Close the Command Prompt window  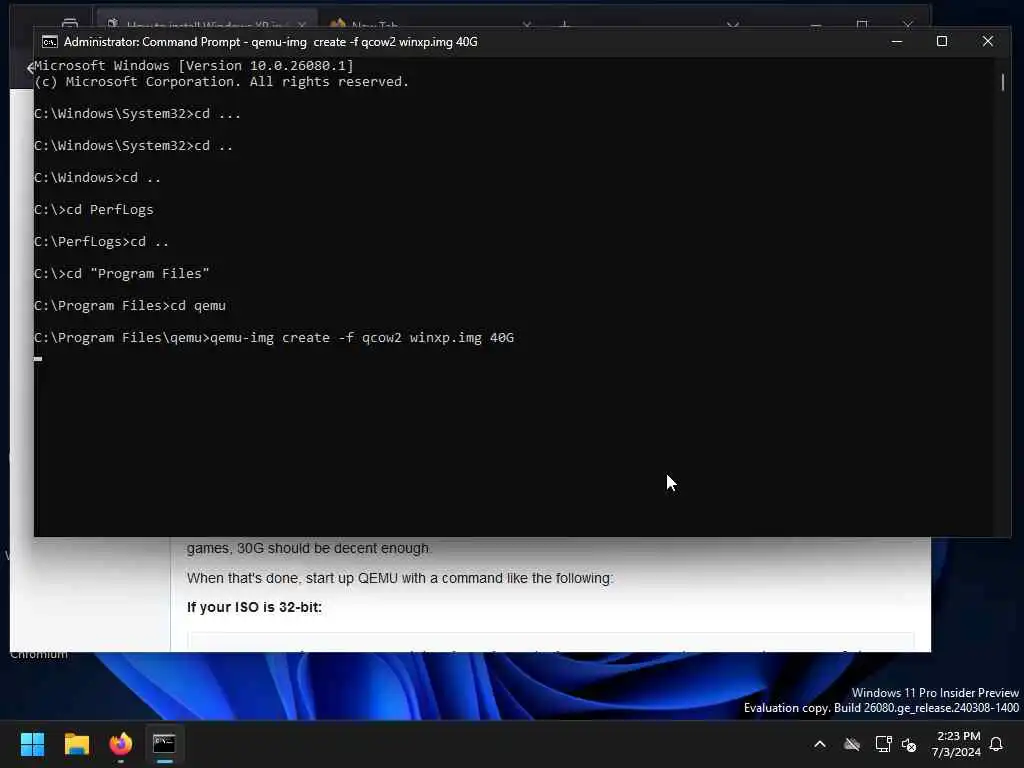click(987, 42)
